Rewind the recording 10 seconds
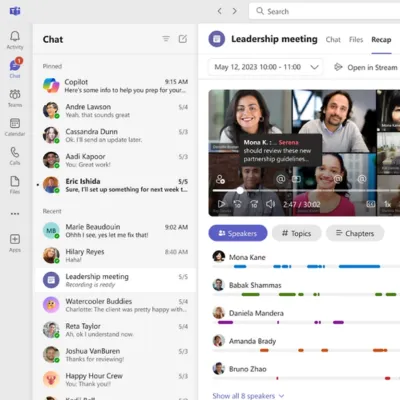 coord(237,204)
